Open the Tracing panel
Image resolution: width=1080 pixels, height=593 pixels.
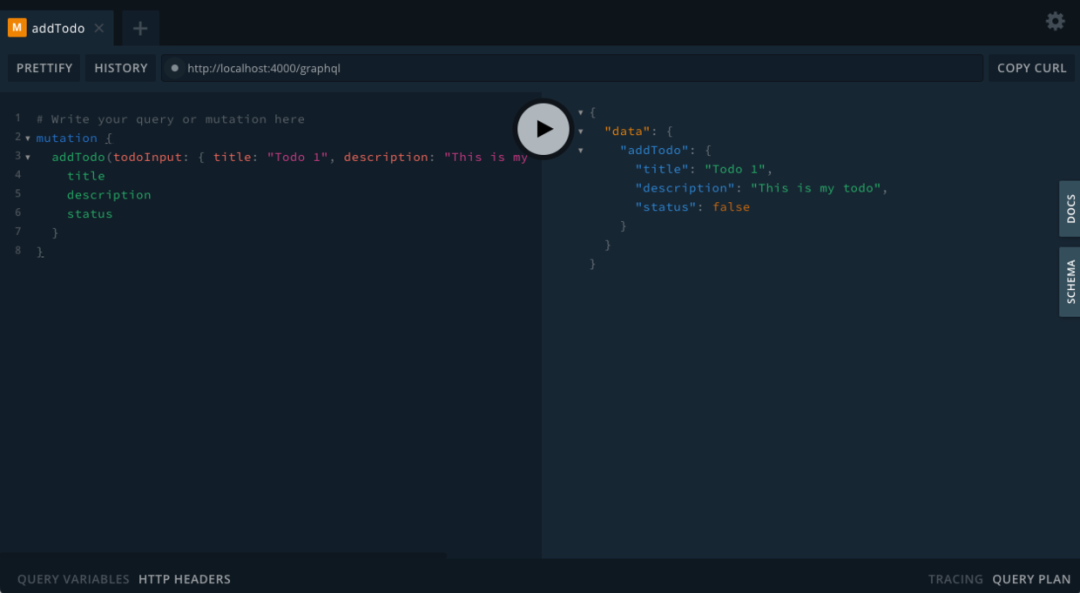[955, 579]
